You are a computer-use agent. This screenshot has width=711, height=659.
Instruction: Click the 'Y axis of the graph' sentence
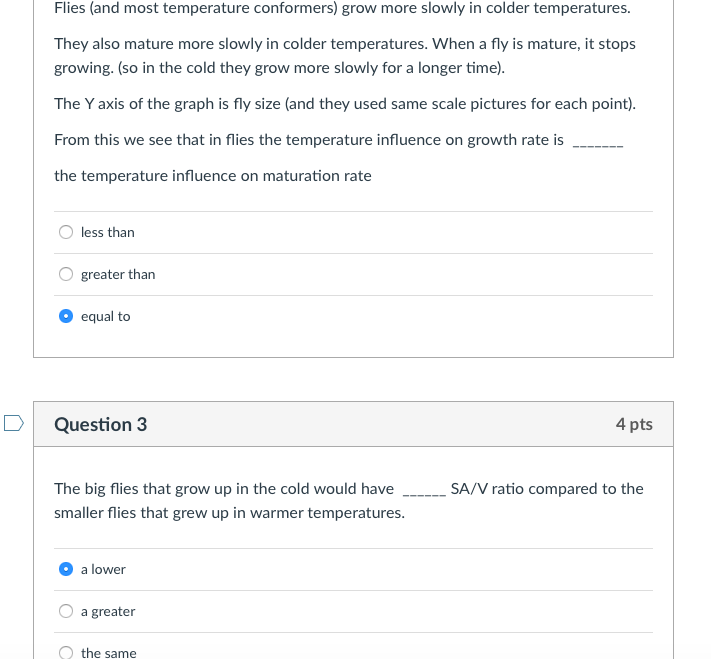pyautogui.click(x=344, y=104)
